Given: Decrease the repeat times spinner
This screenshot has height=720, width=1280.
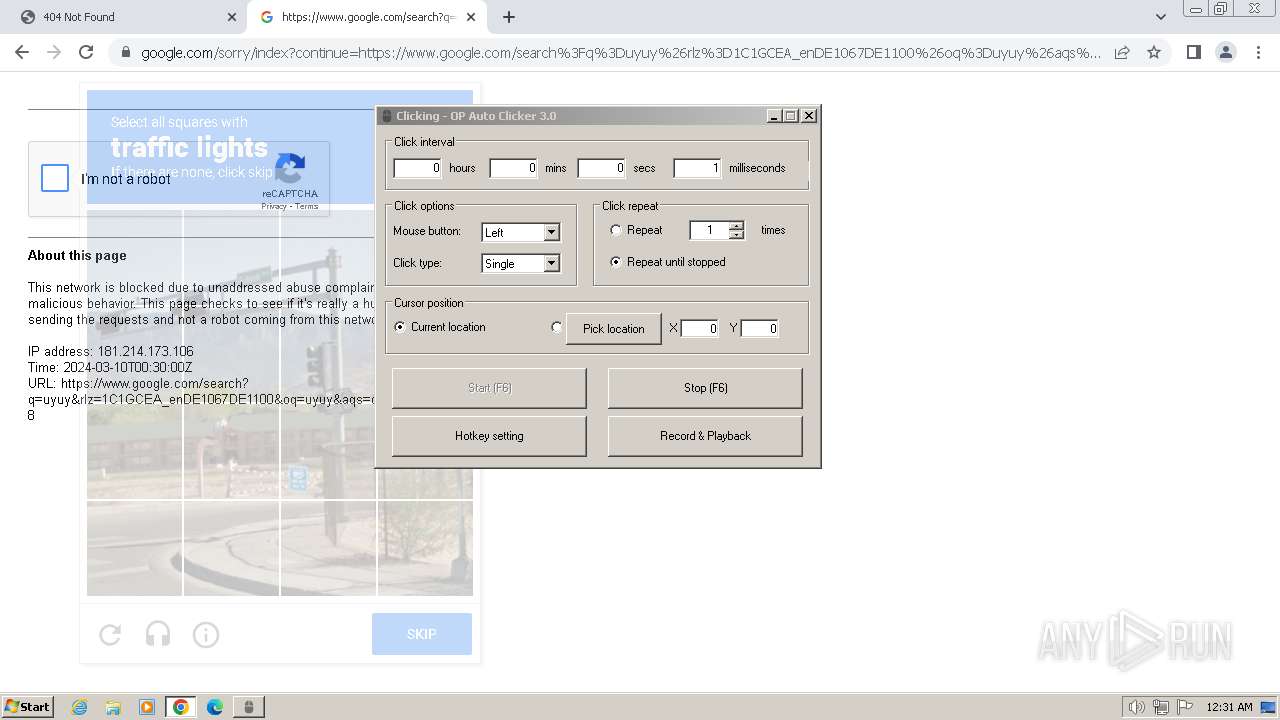Looking at the screenshot, I should [737, 235].
